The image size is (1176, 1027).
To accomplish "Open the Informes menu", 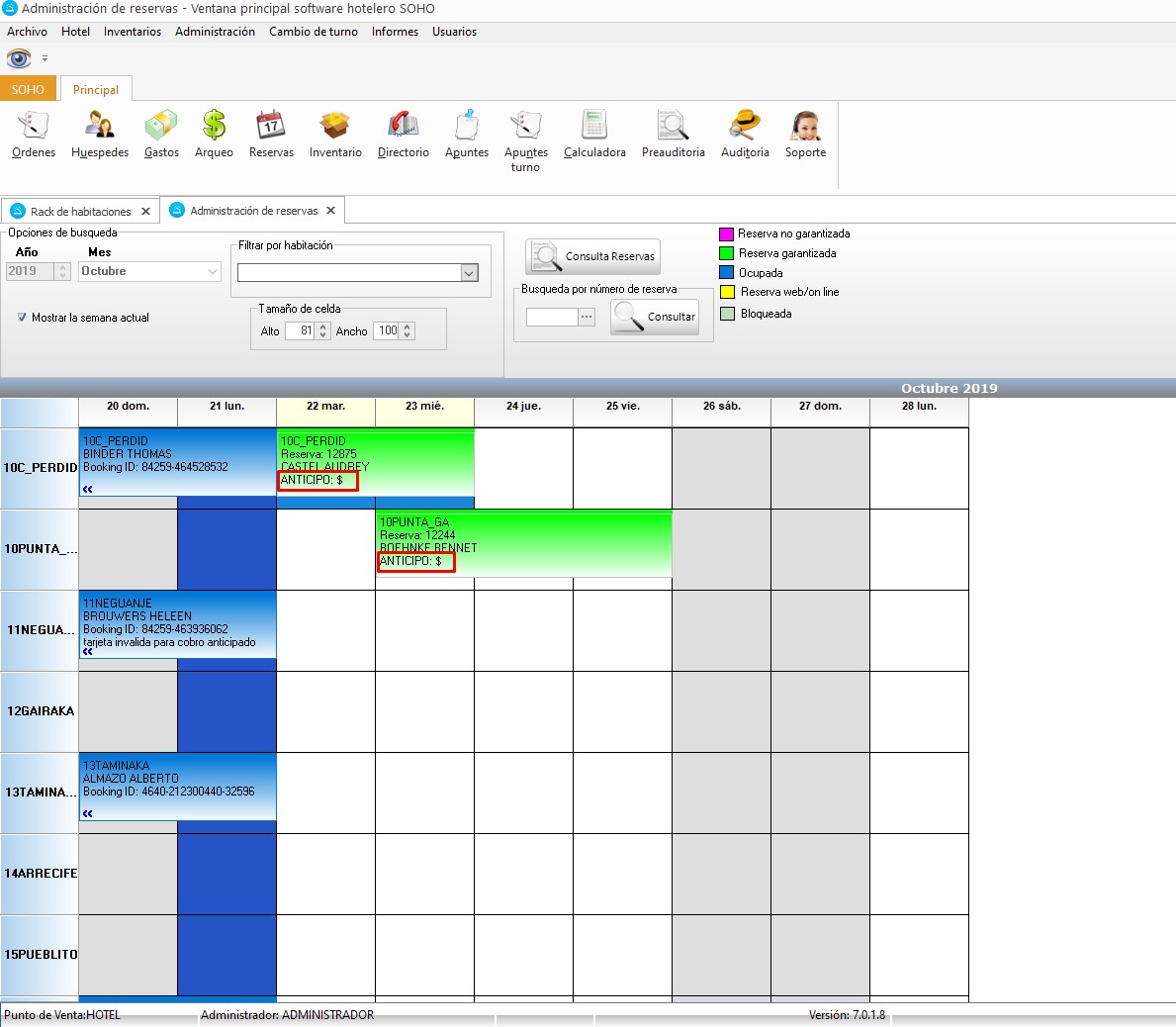I will tap(395, 32).
